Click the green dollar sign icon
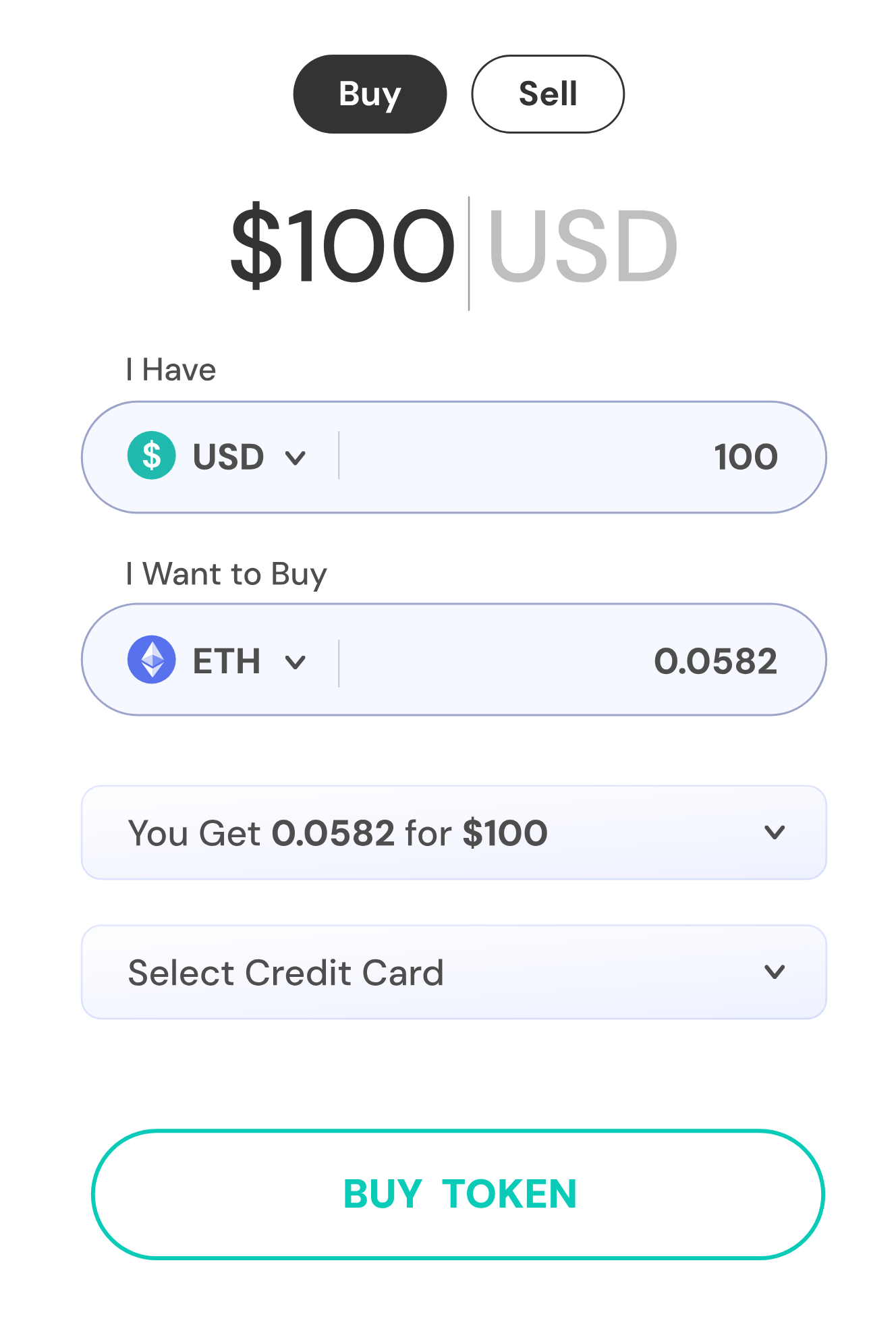 point(152,455)
